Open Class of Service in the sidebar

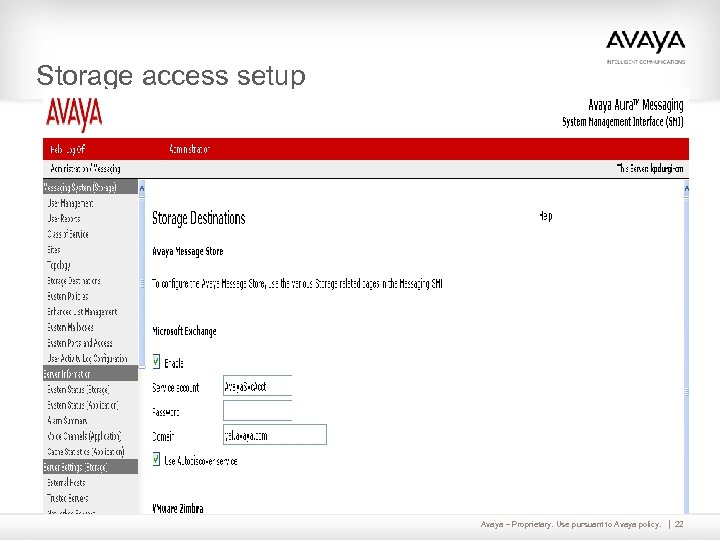(x=68, y=234)
